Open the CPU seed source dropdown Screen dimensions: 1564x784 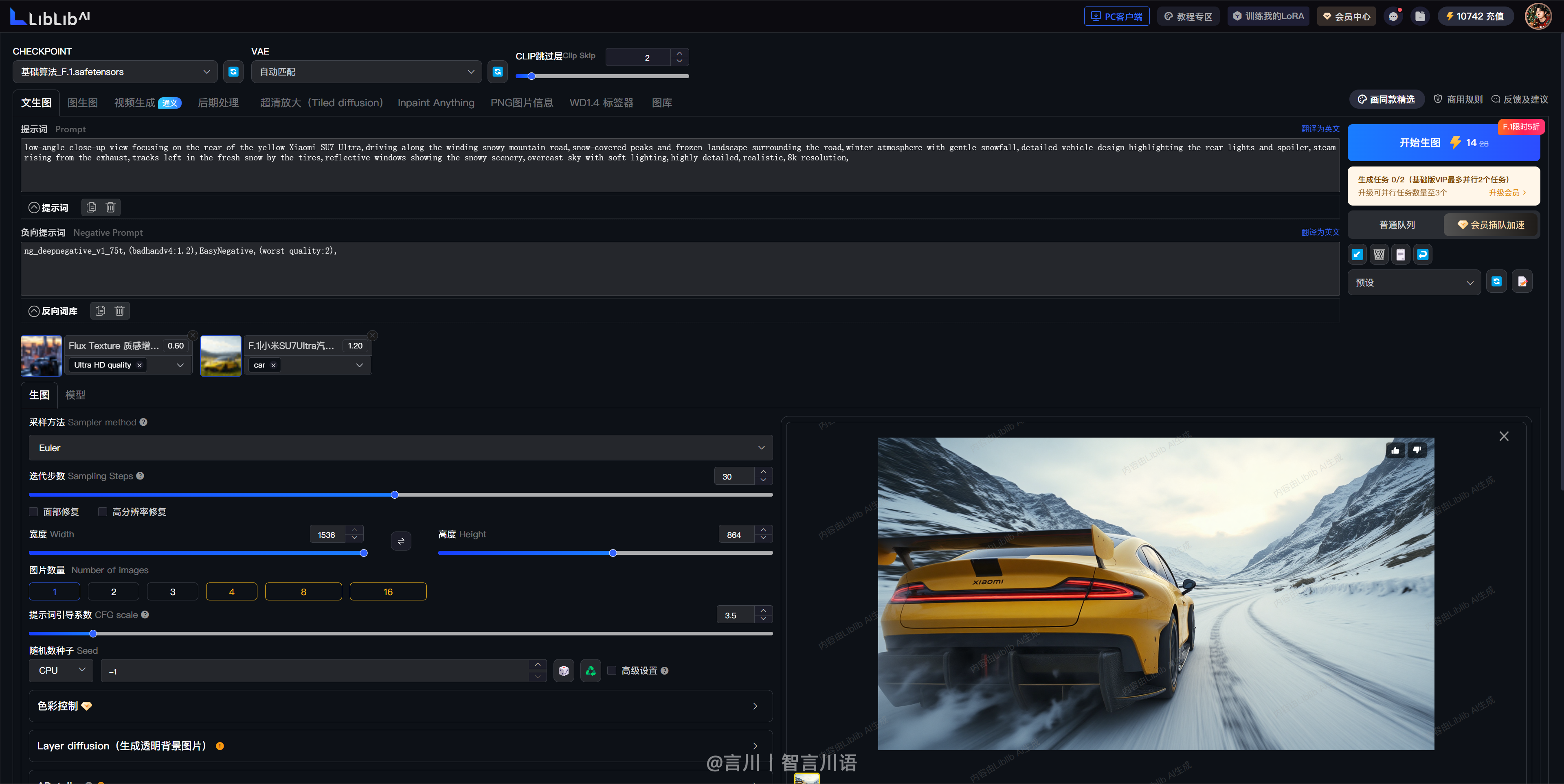62,670
